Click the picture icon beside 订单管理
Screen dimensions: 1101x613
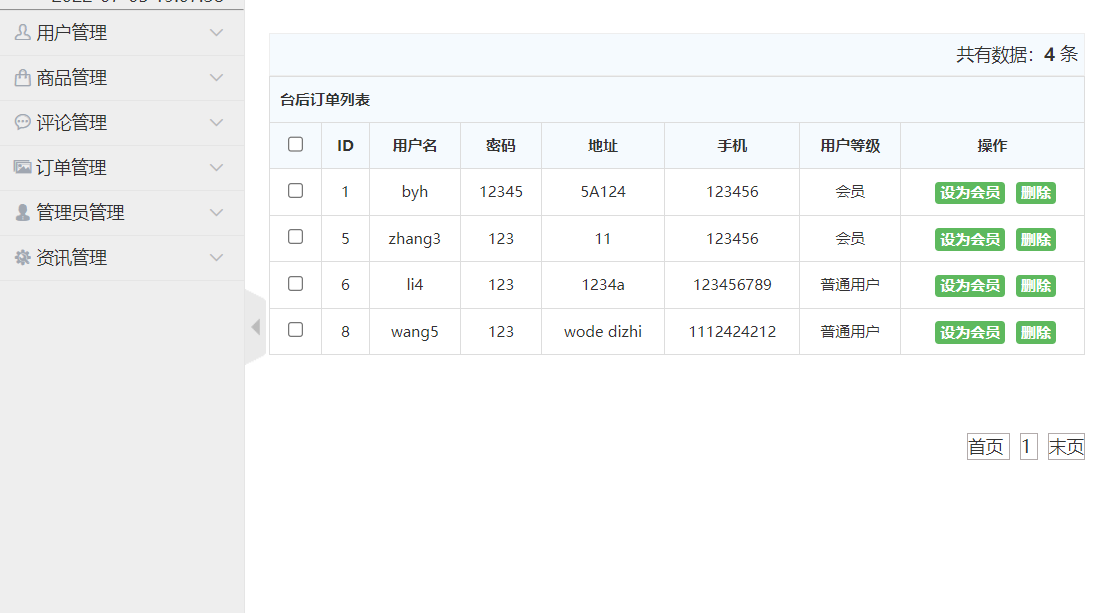(x=22, y=167)
